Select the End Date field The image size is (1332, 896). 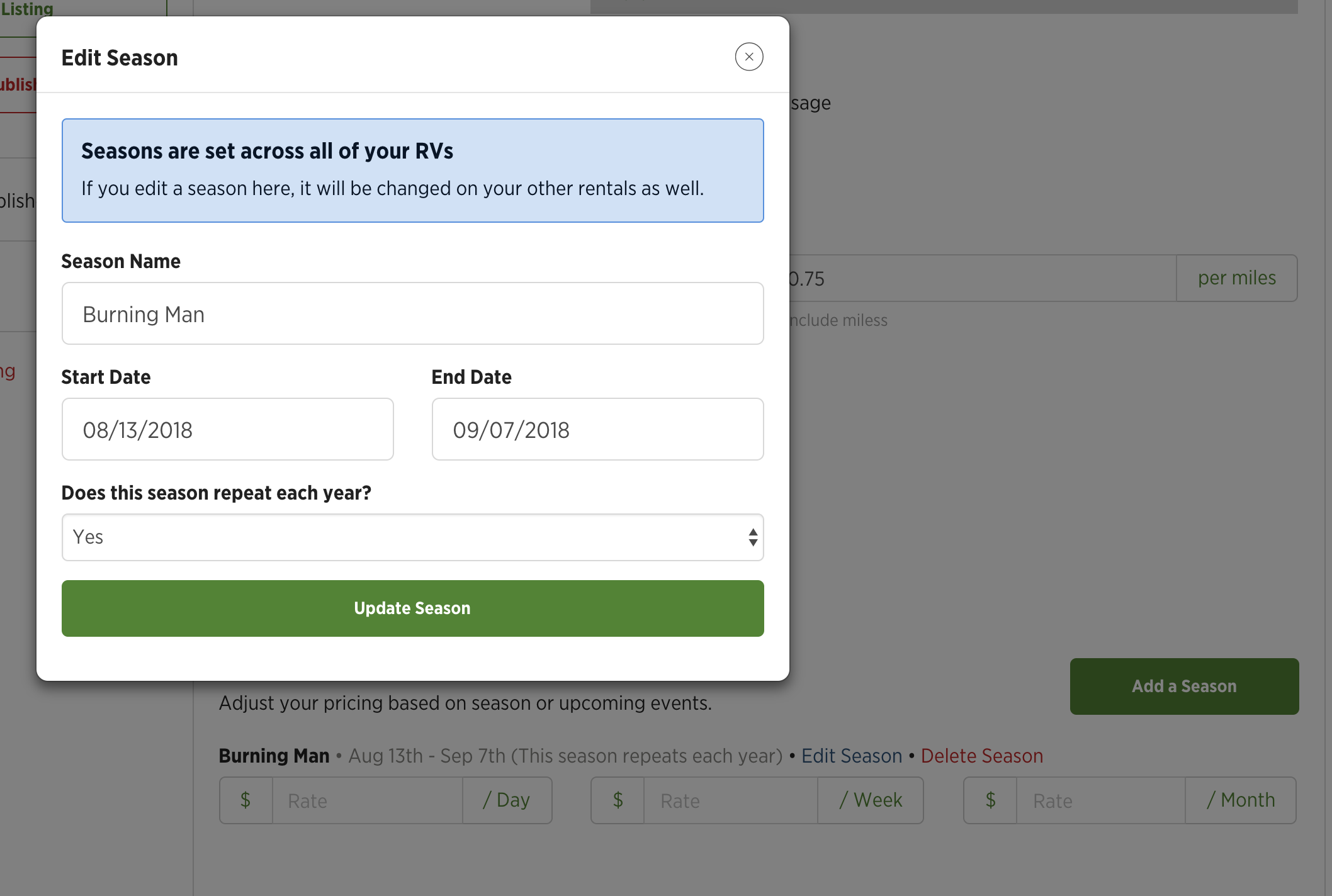[x=598, y=429]
